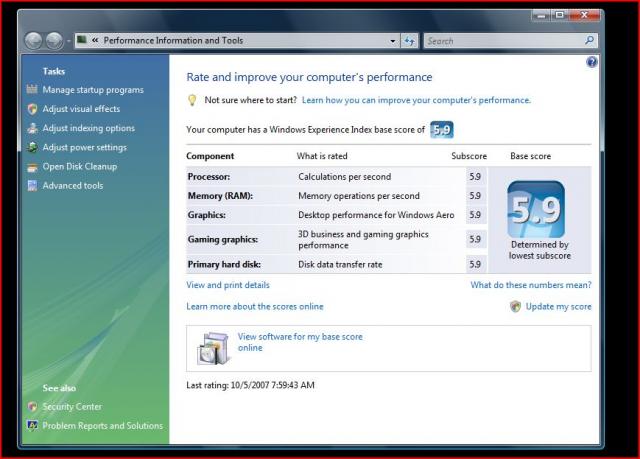Click the Processor row label
Viewport: 640px width, 459px height.
click(x=209, y=177)
